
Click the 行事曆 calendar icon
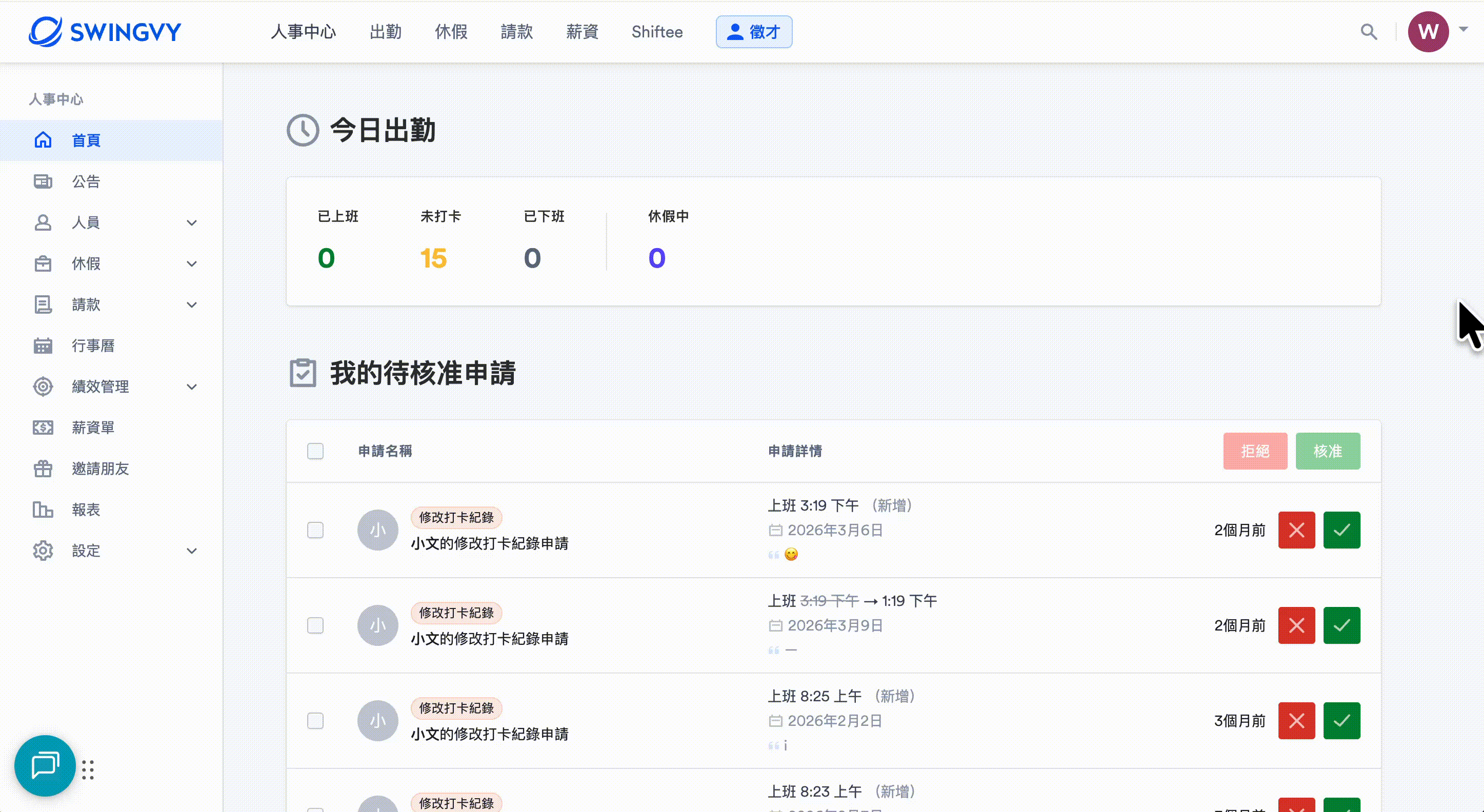coord(43,346)
